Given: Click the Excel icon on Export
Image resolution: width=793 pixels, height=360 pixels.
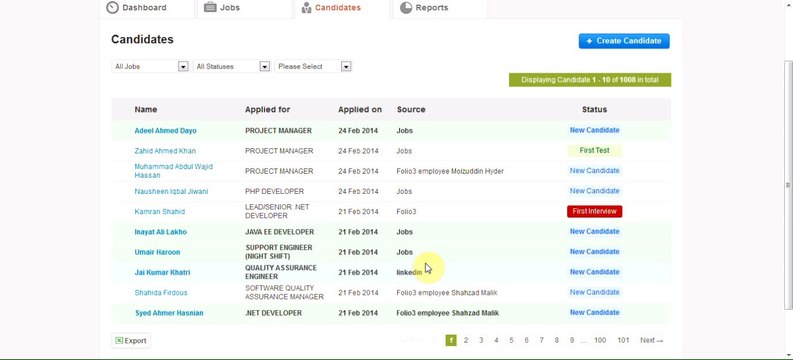Looking at the screenshot, I should pyautogui.click(x=119, y=341).
